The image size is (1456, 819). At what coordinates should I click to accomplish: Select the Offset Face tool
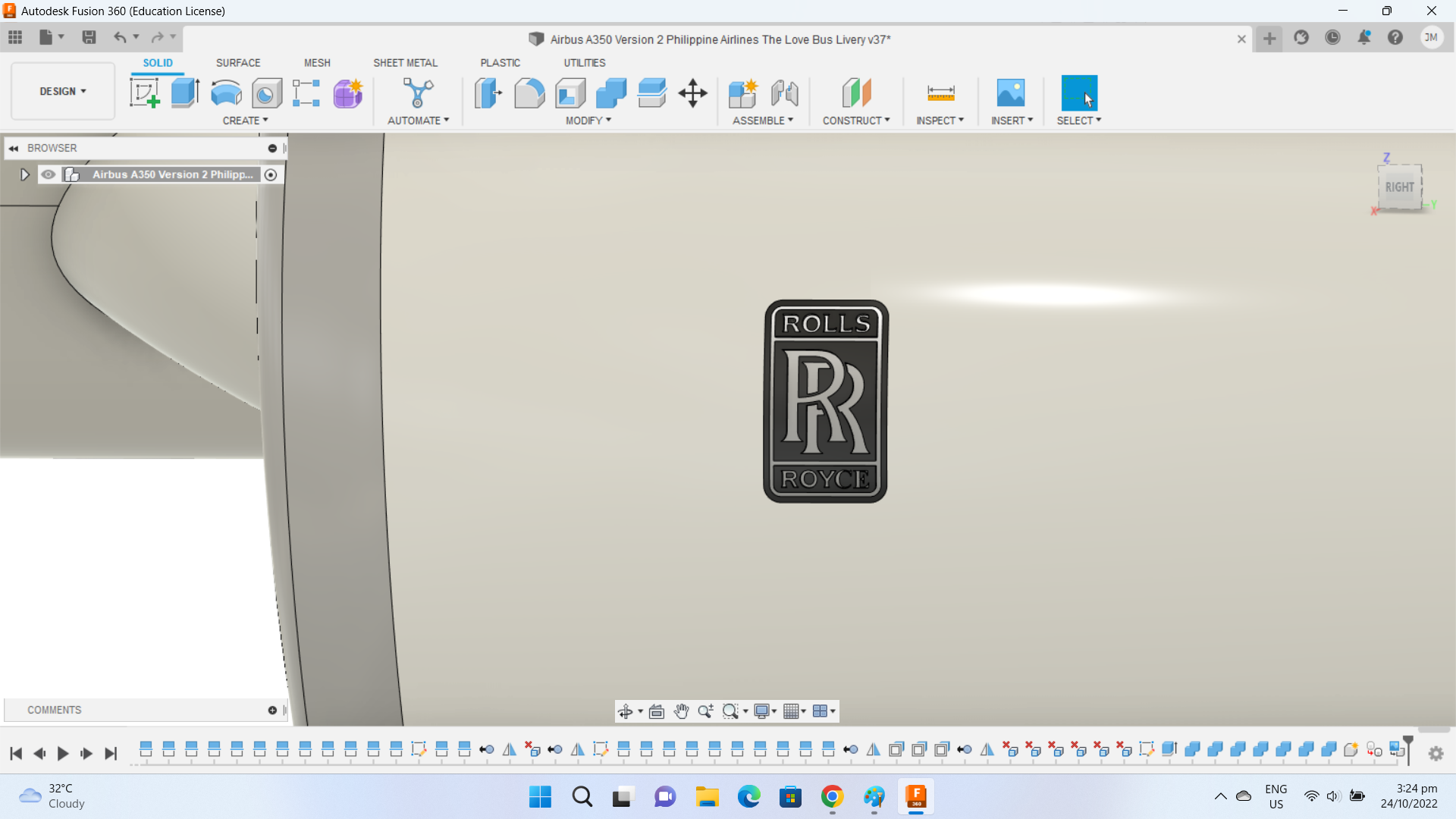[652, 93]
